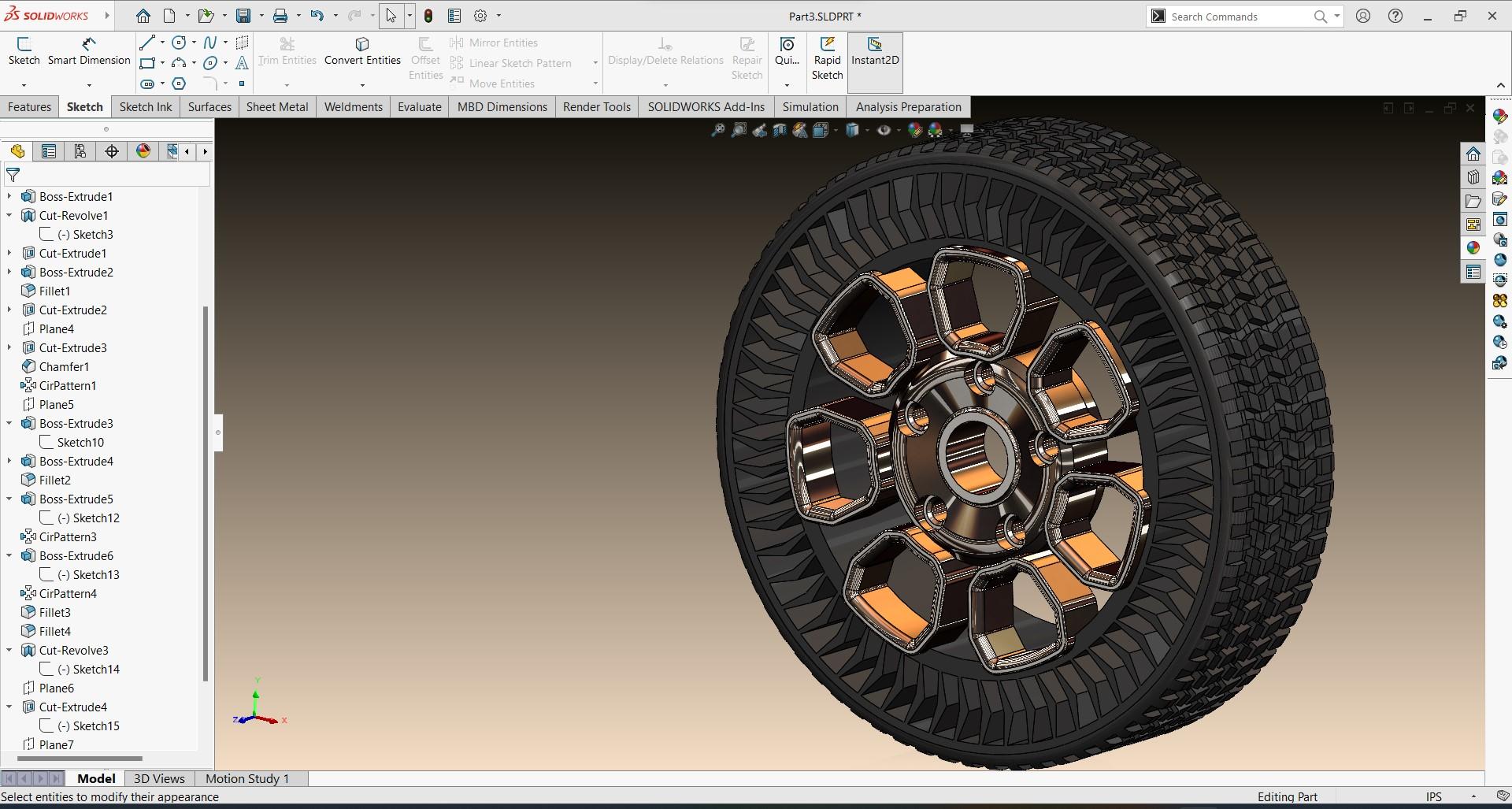Screen dimensions: 1512x809
Task: Open the Apply Scene dropdown arrow
Action: click(x=950, y=131)
